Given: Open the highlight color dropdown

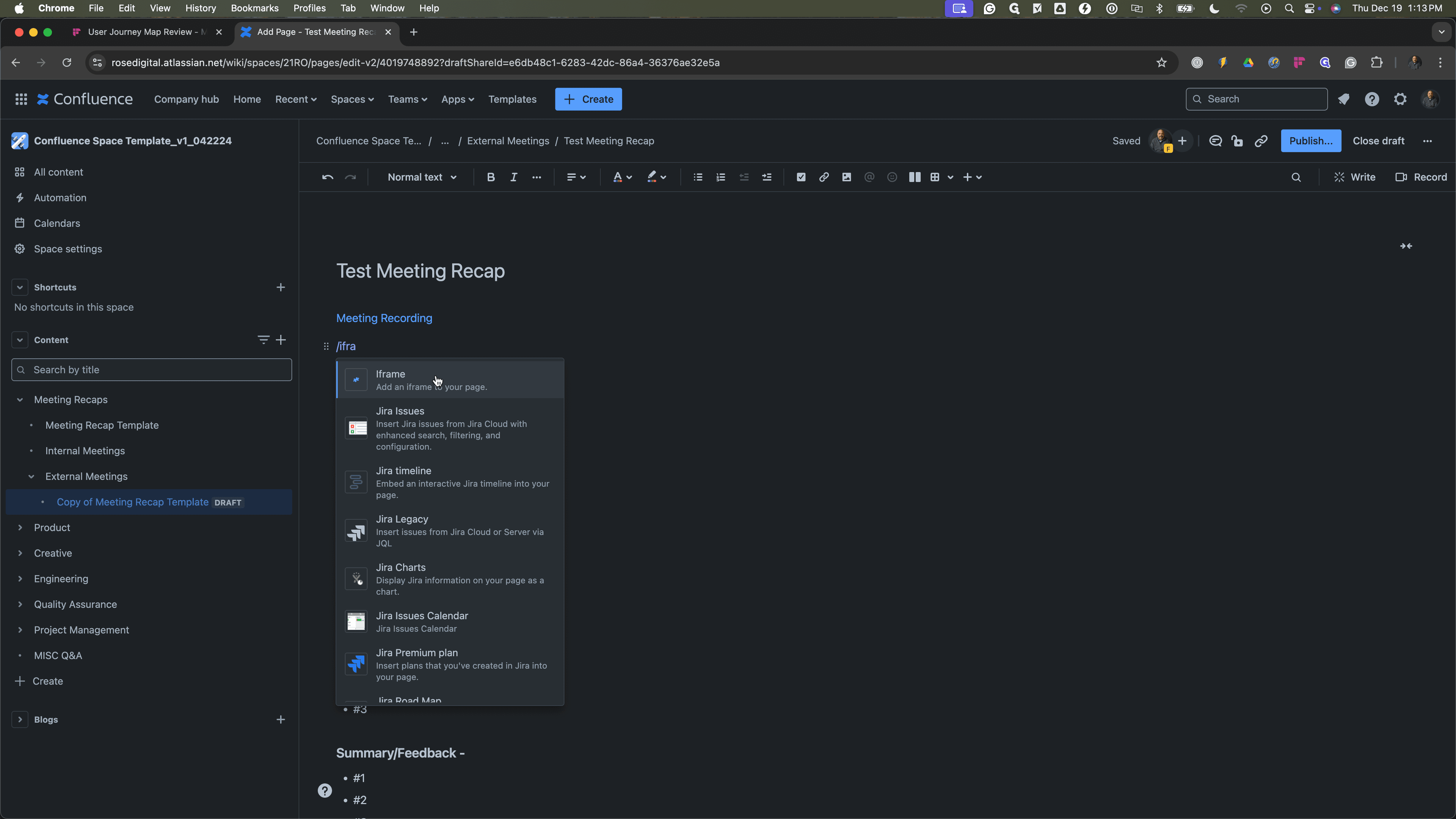Looking at the screenshot, I should point(656,177).
